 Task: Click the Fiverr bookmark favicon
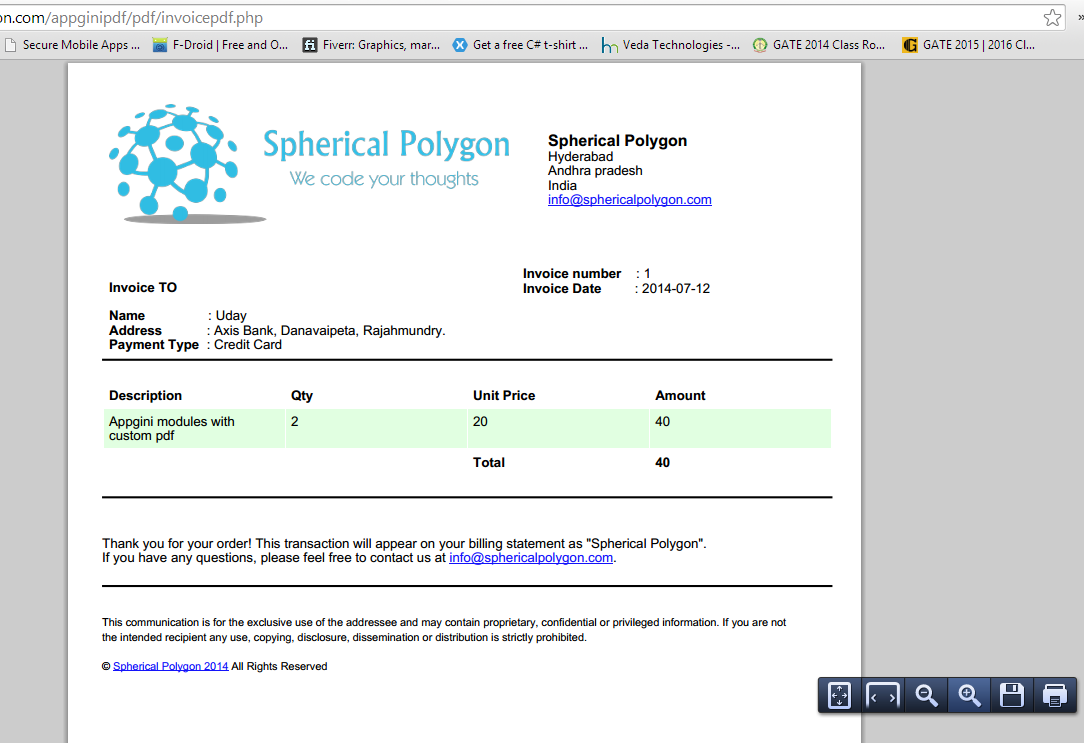pyautogui.click(x=310, y=45)
